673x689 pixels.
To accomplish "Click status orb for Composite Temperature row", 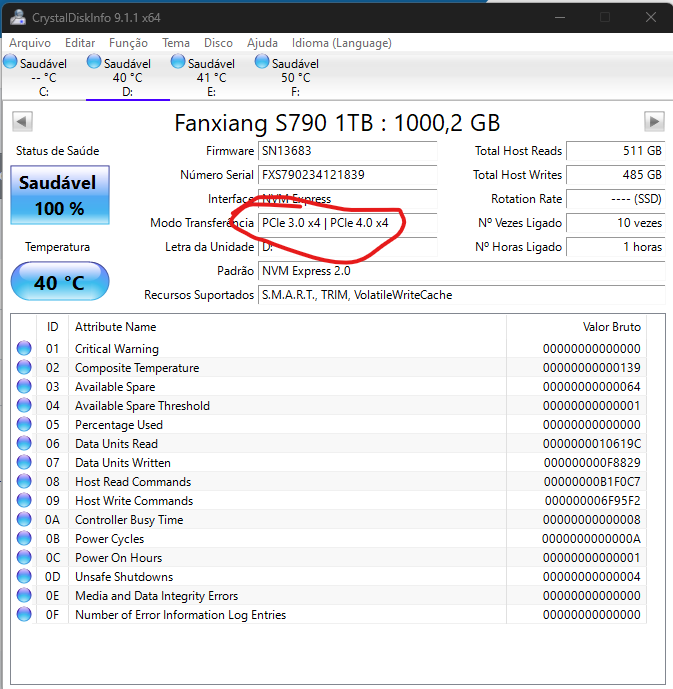I will click(x=24, y=367).
